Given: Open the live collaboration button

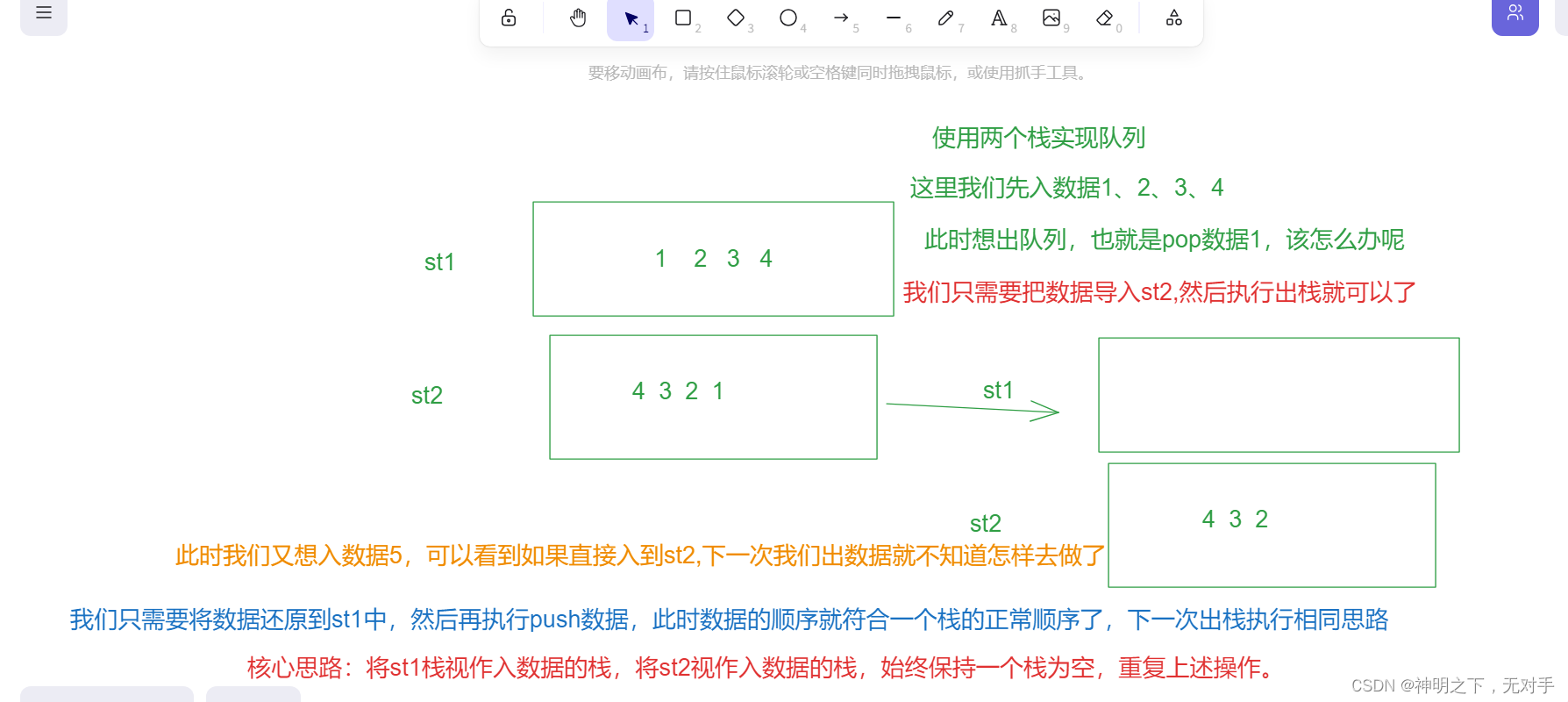Looking at the screenshot, I should (1515, 14).
